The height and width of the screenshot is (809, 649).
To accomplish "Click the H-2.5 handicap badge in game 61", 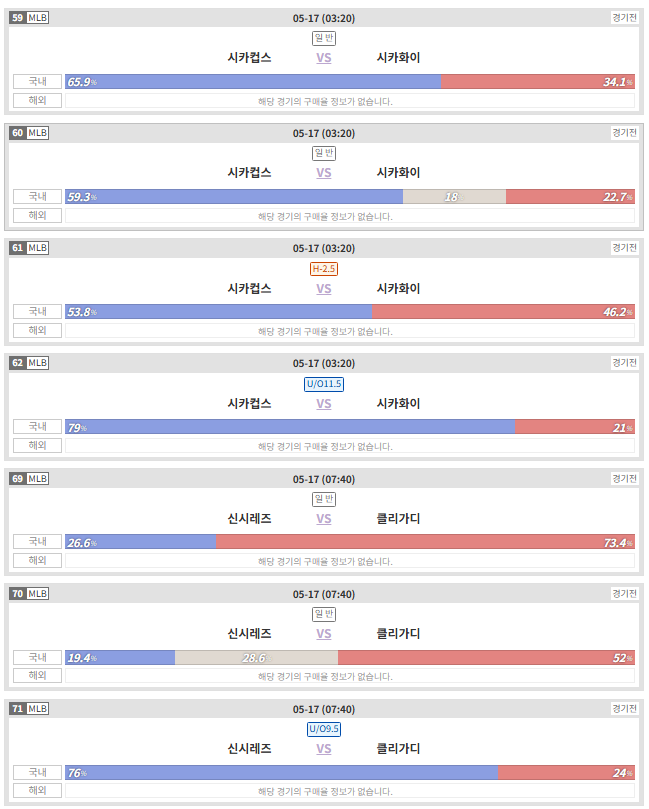I will pos(323,269).
